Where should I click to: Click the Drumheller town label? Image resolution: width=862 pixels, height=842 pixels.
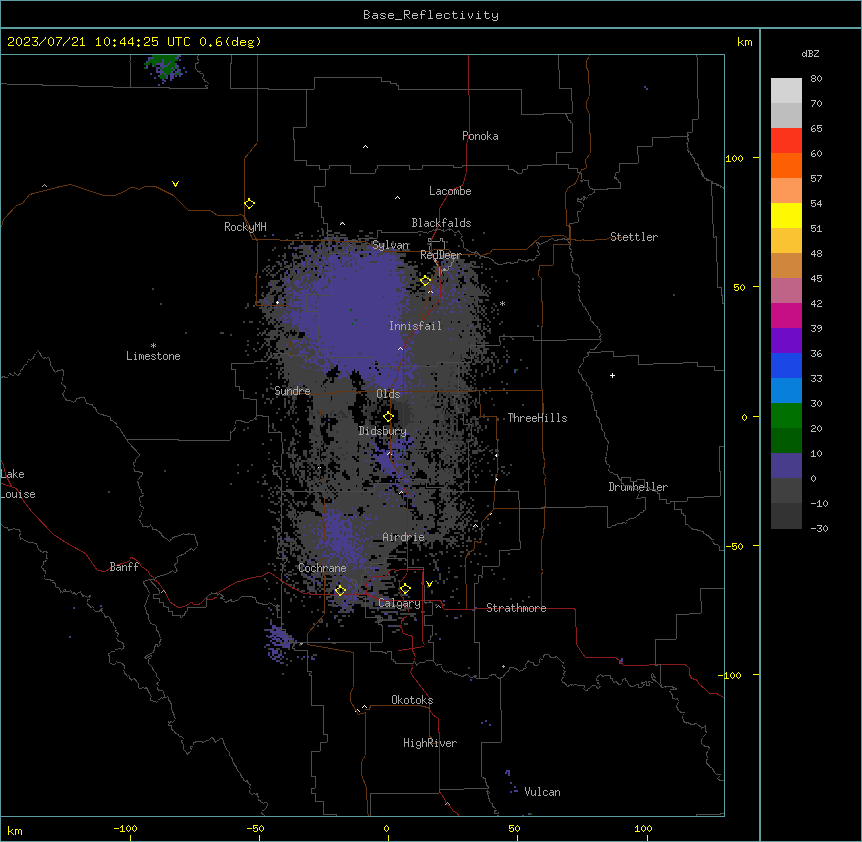pyautogui.click(x=638, y=487)
